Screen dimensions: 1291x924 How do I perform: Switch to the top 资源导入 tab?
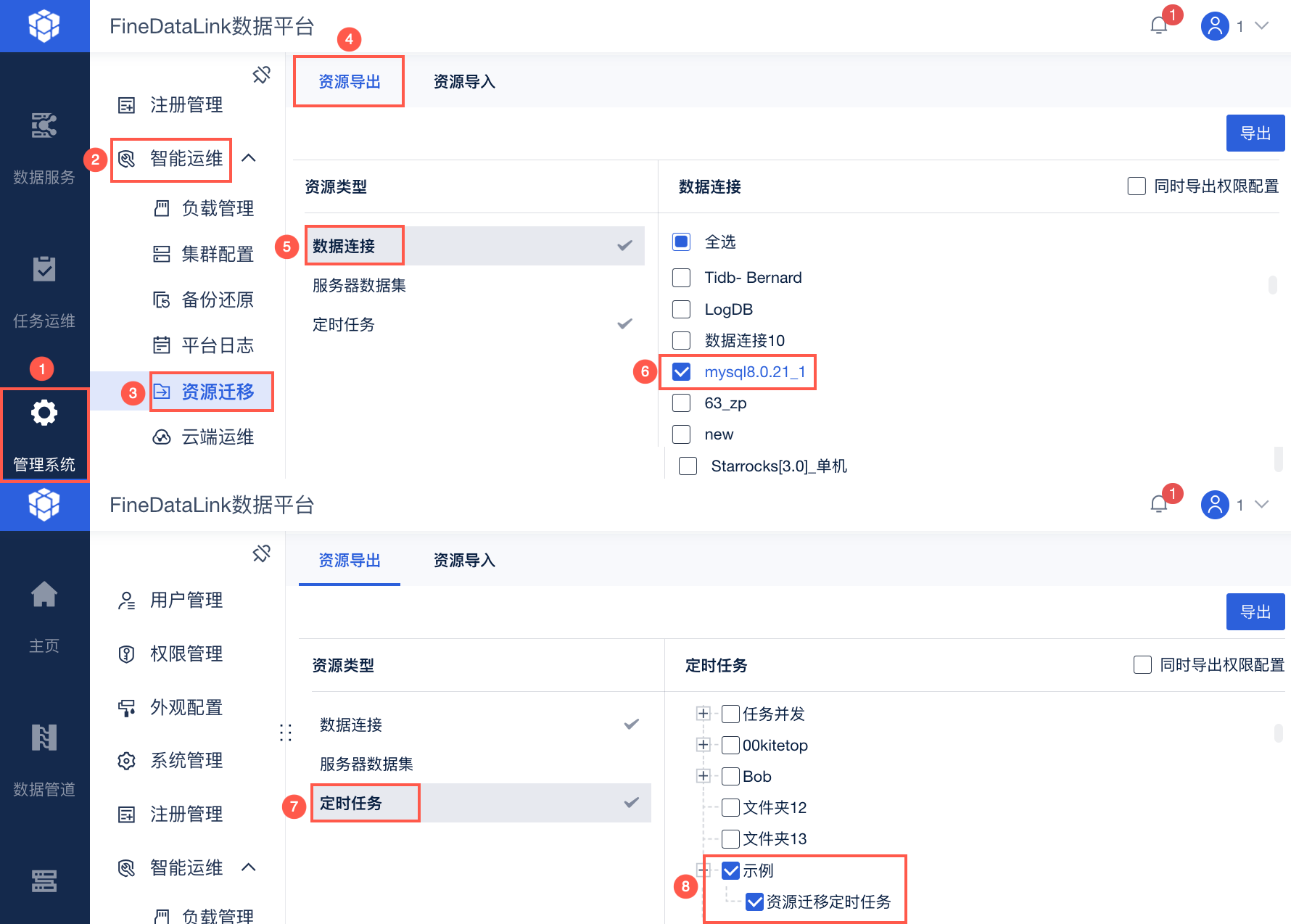pos(464,82)
